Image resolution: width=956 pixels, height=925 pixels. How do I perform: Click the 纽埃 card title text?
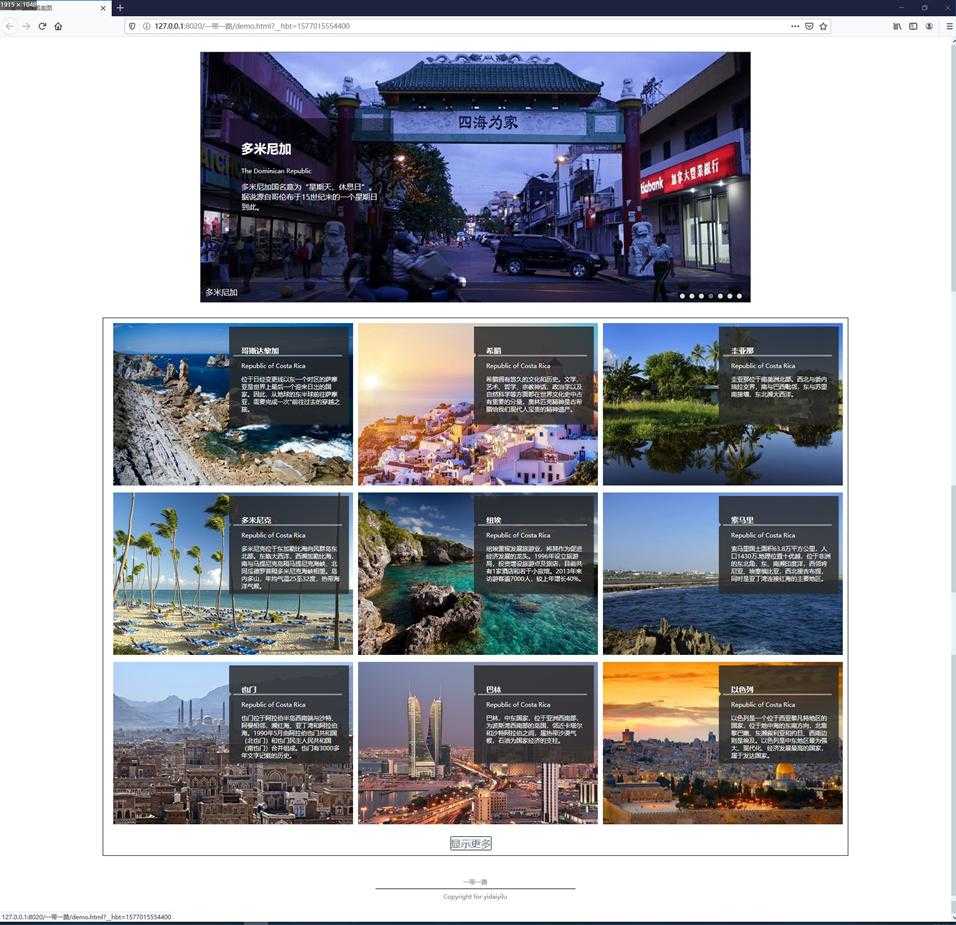(493, 520)
